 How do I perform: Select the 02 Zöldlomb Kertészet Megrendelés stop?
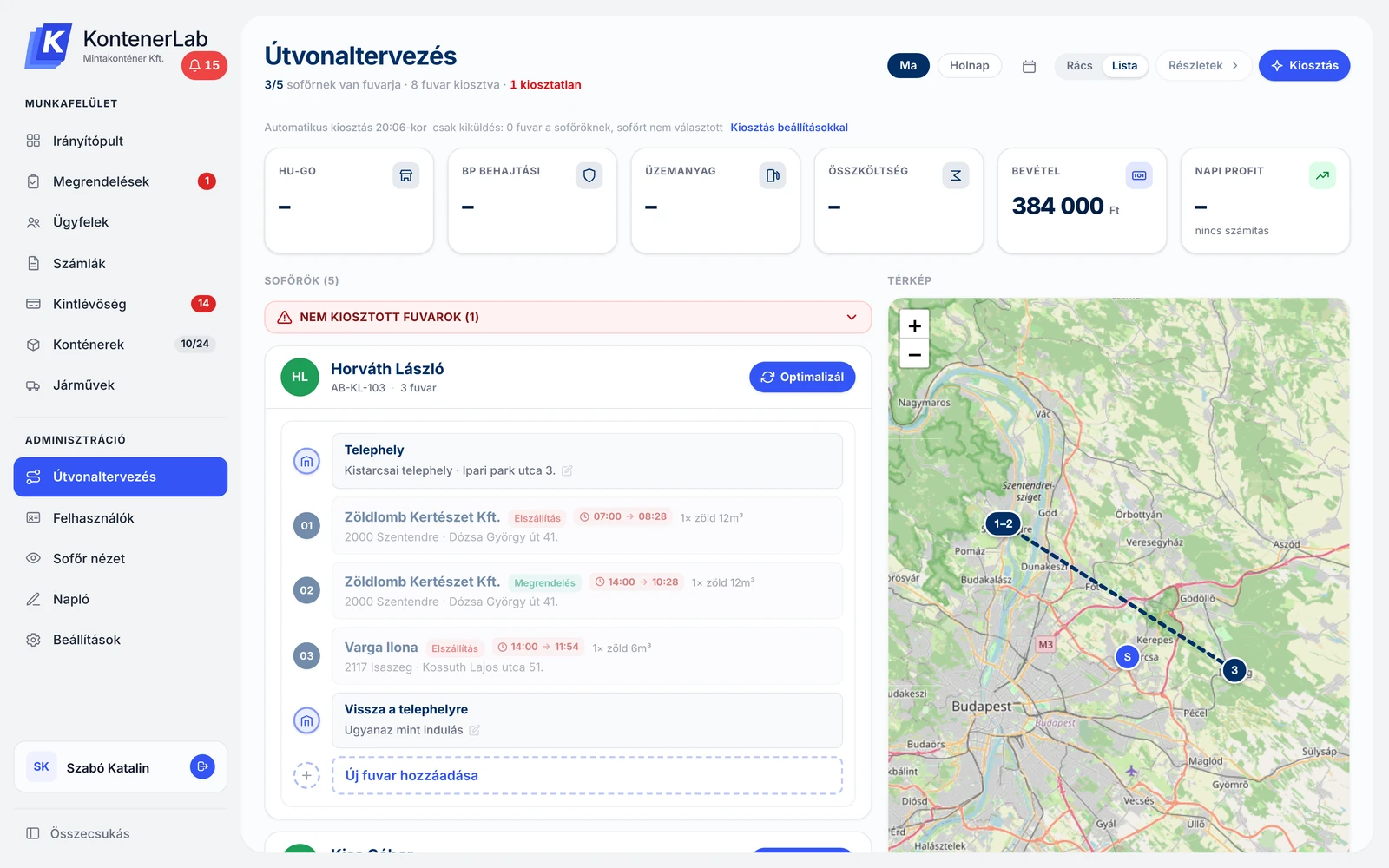coord(587,591)
